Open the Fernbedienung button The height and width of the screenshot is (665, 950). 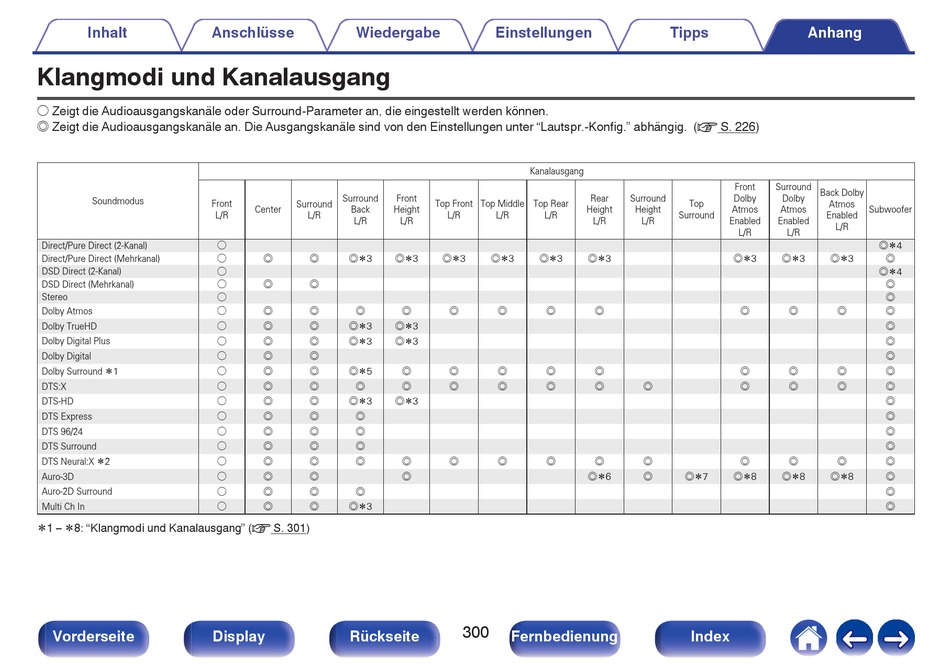[x=564, y=638]
